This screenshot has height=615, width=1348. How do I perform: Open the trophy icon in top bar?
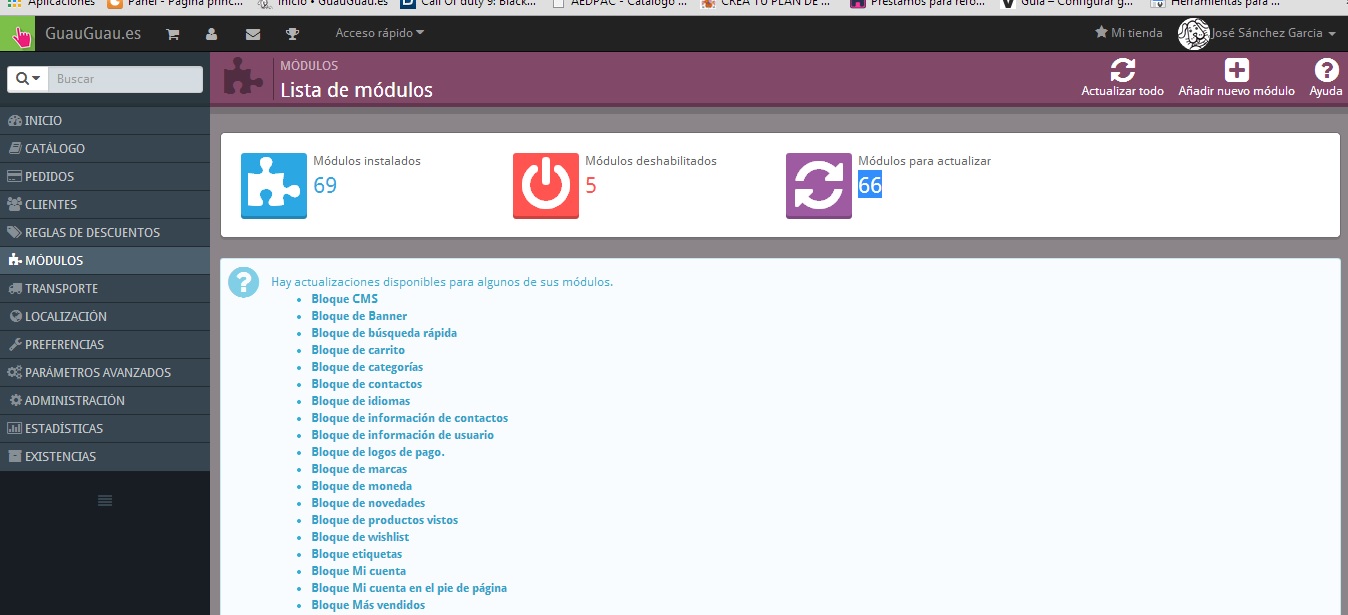pos(292,34)
